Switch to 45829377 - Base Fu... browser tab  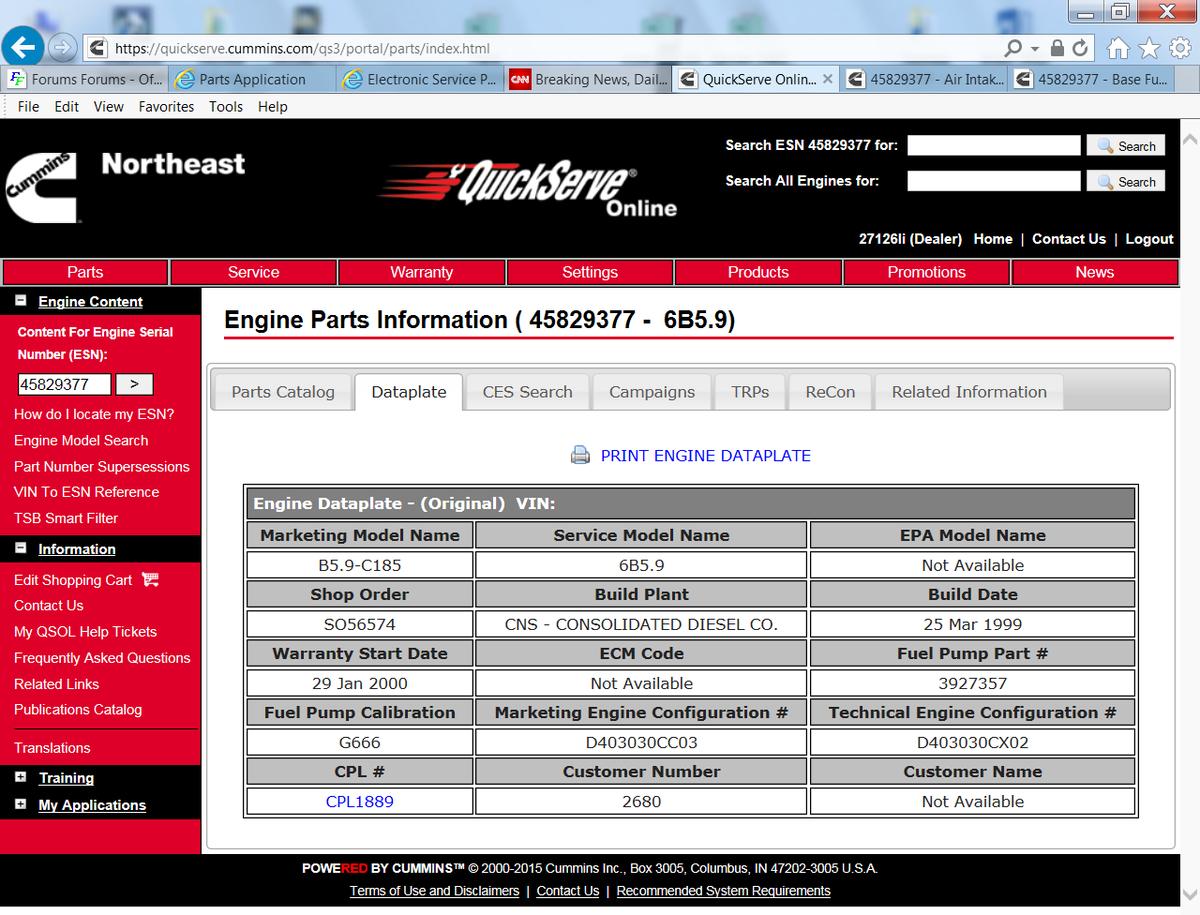coord(1093,79)
